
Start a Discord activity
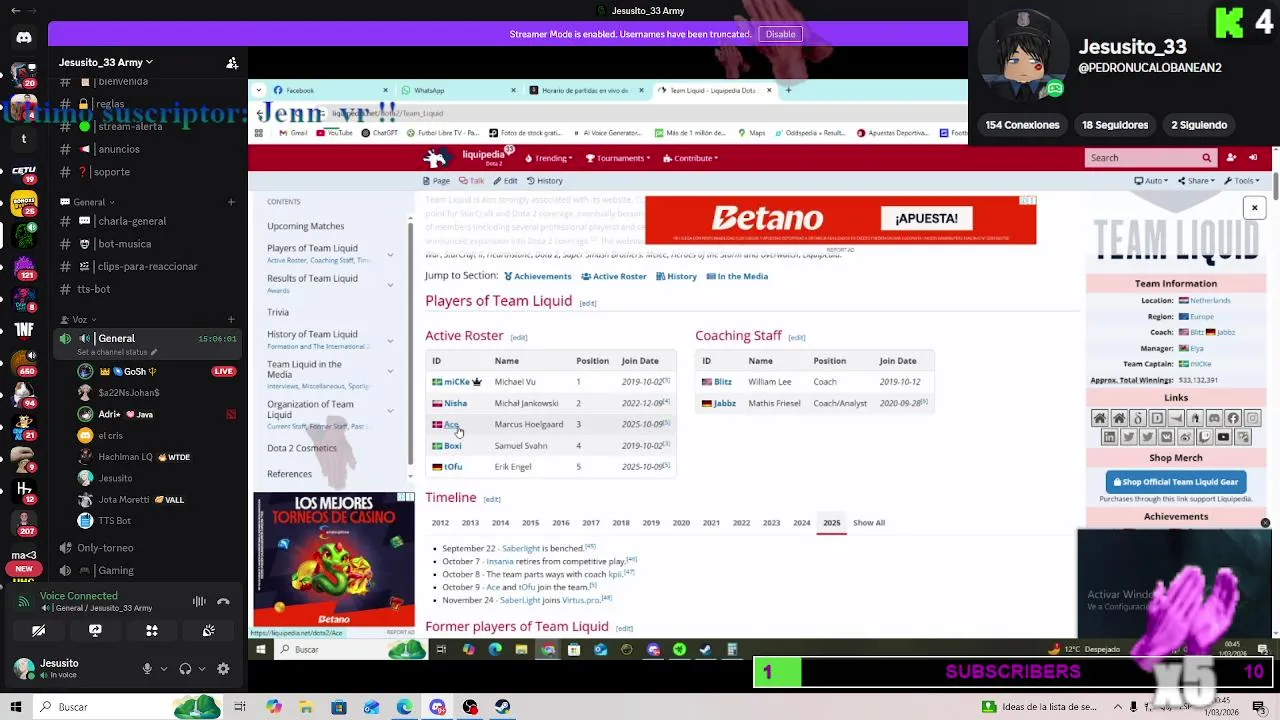click(x=152, y=631)
